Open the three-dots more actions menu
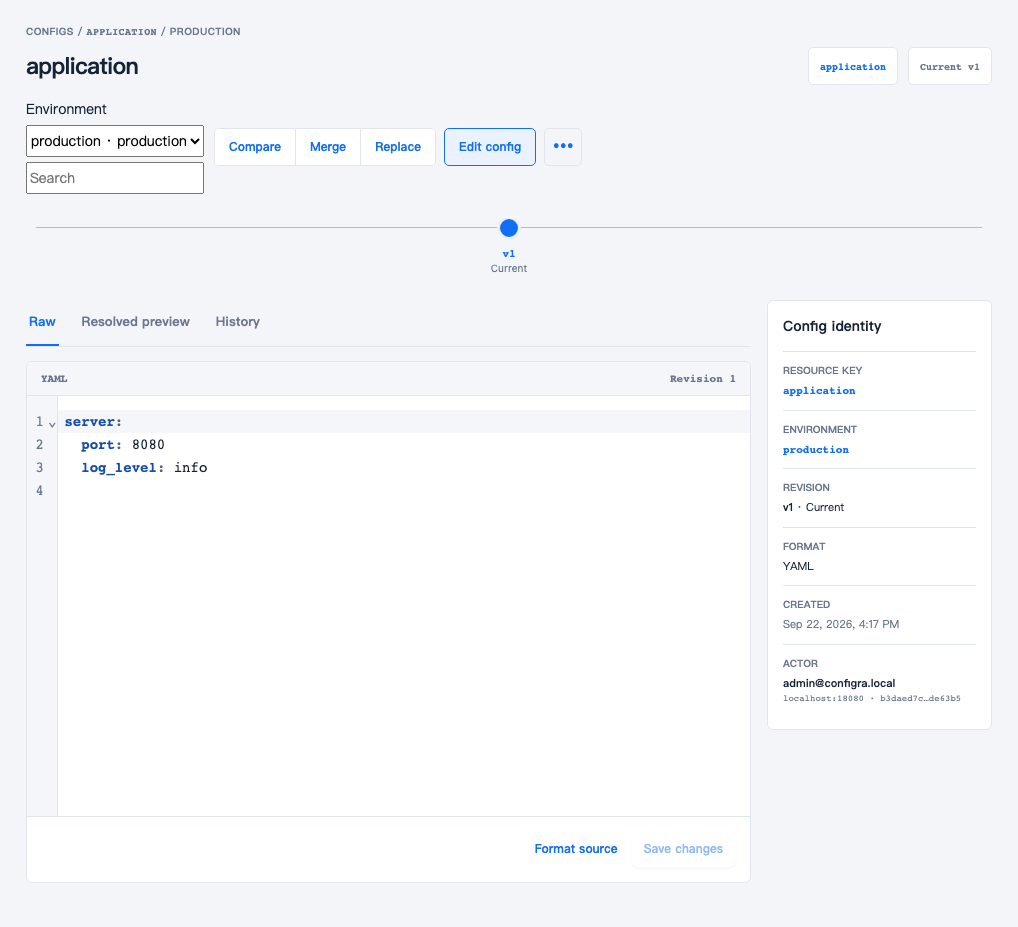 pos(562,147)
